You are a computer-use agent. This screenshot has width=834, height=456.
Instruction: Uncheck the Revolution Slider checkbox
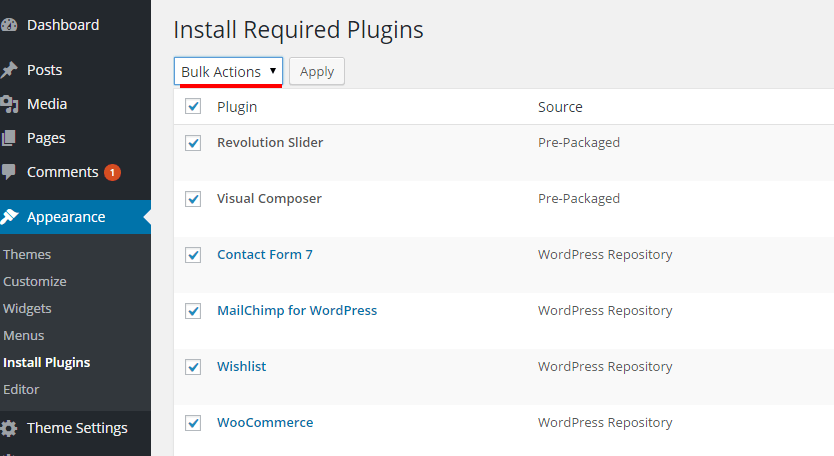coord(193,143)
